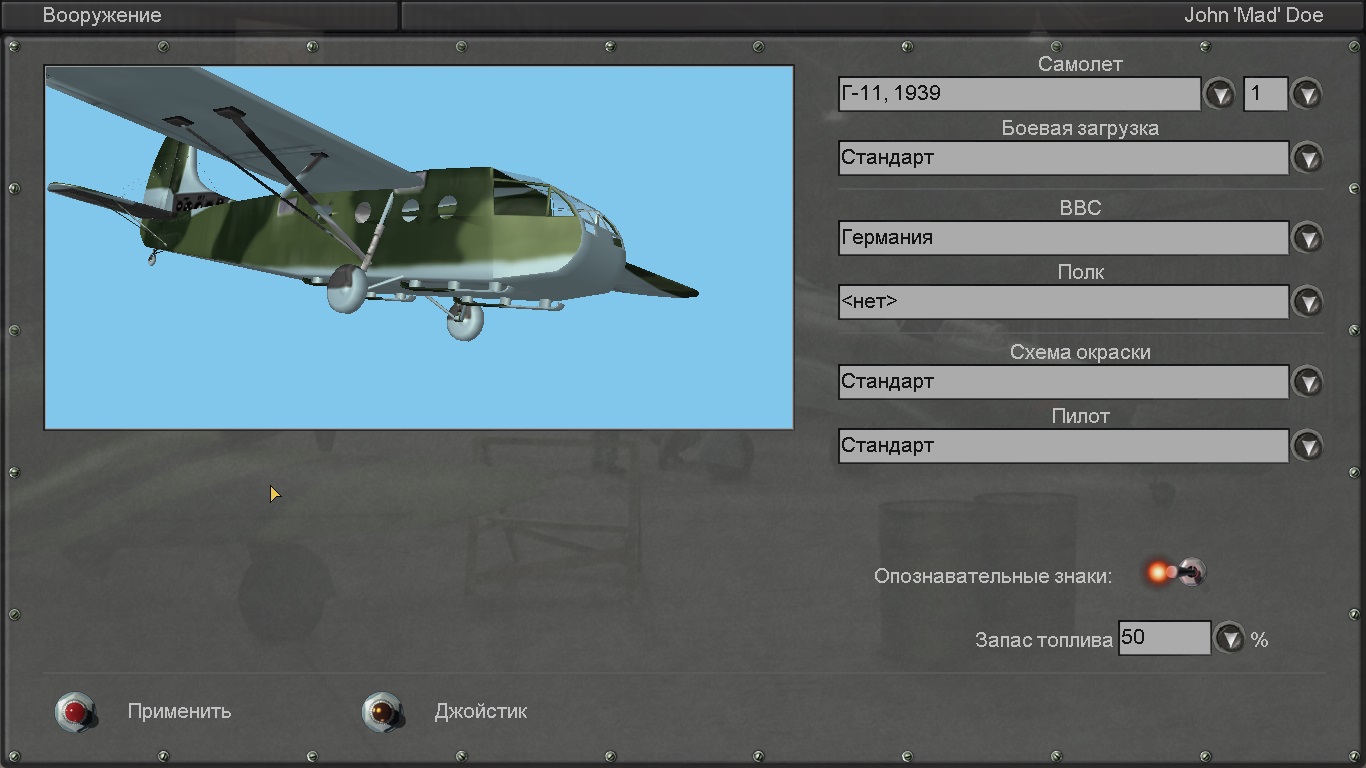Click the Применить label text

[x=179, y=712]
